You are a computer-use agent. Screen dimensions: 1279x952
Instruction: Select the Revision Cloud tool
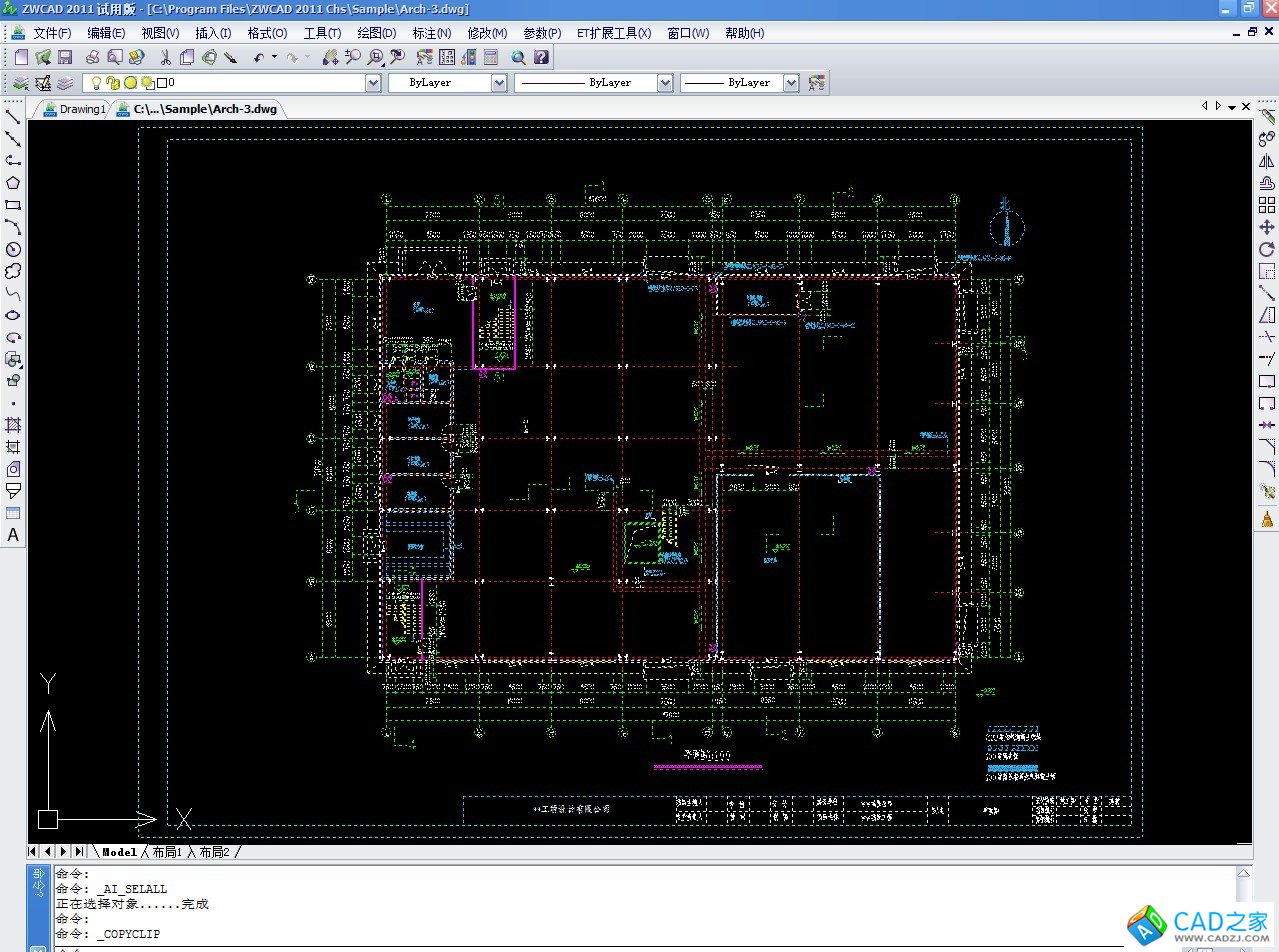(x=13, y=271)
